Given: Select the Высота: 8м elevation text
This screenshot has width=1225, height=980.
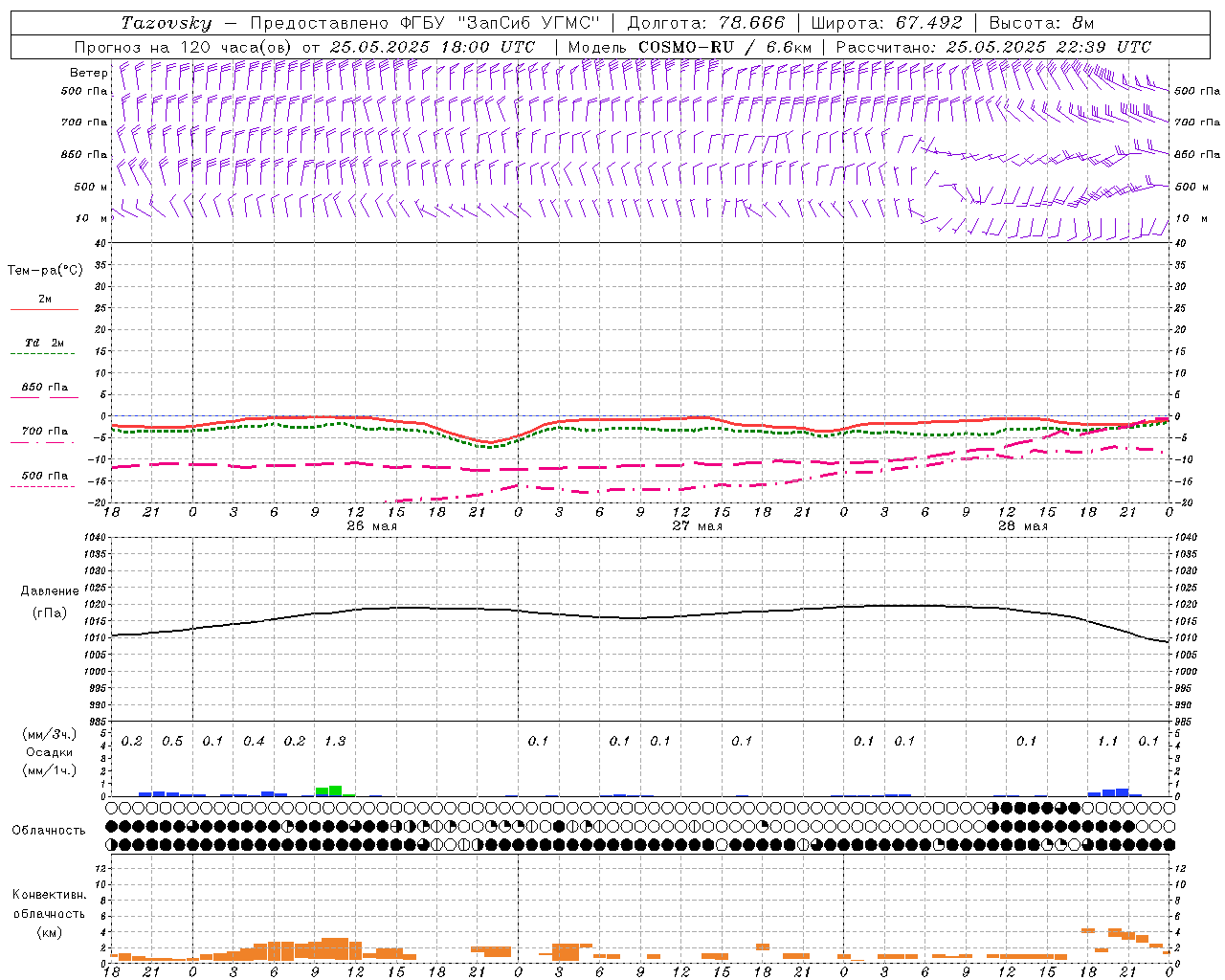Looking at the screenshot, I should click(x=1041, y=23).
